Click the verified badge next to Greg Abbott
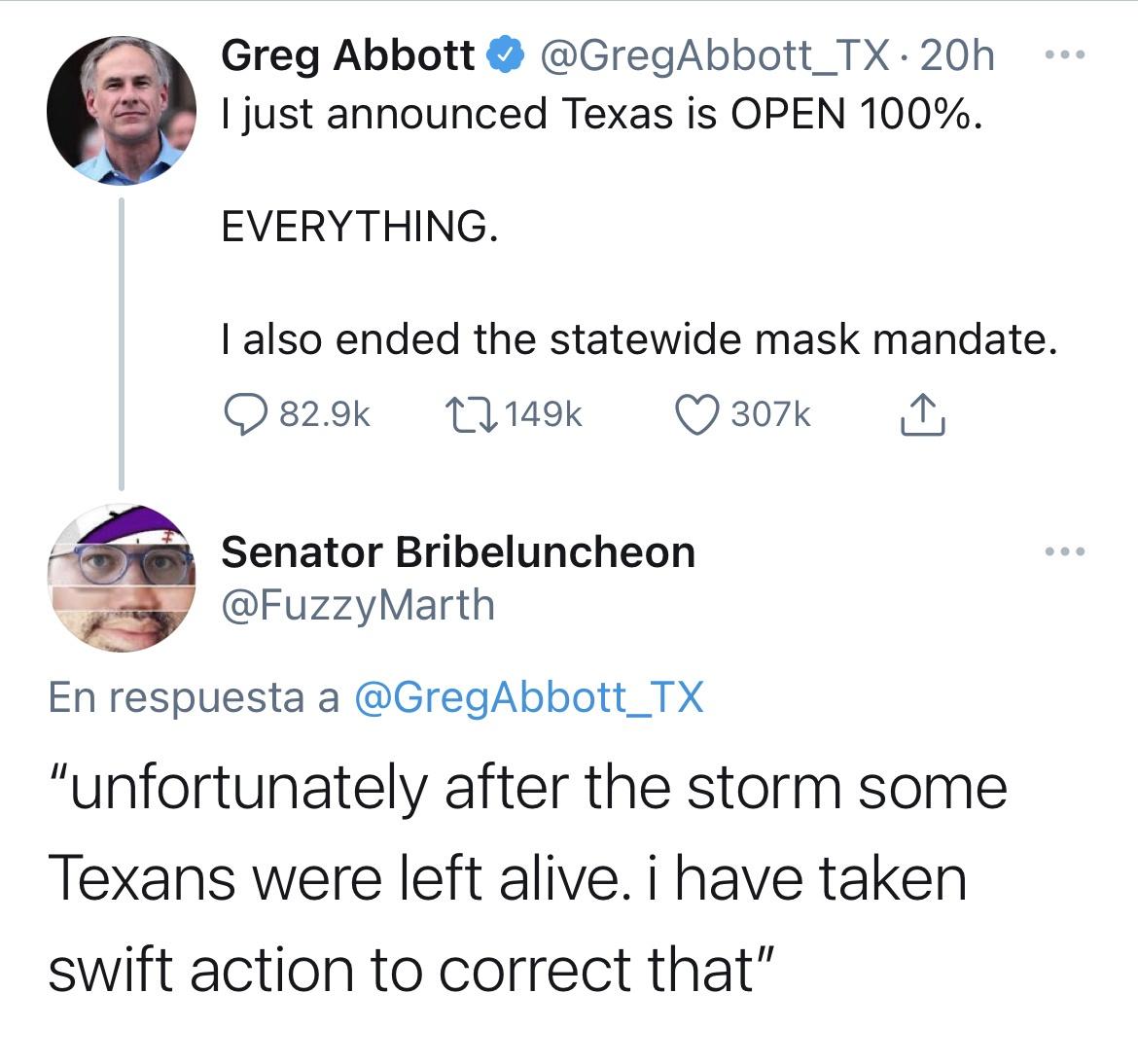1138x1064 pixels. [x=502, y=55]
